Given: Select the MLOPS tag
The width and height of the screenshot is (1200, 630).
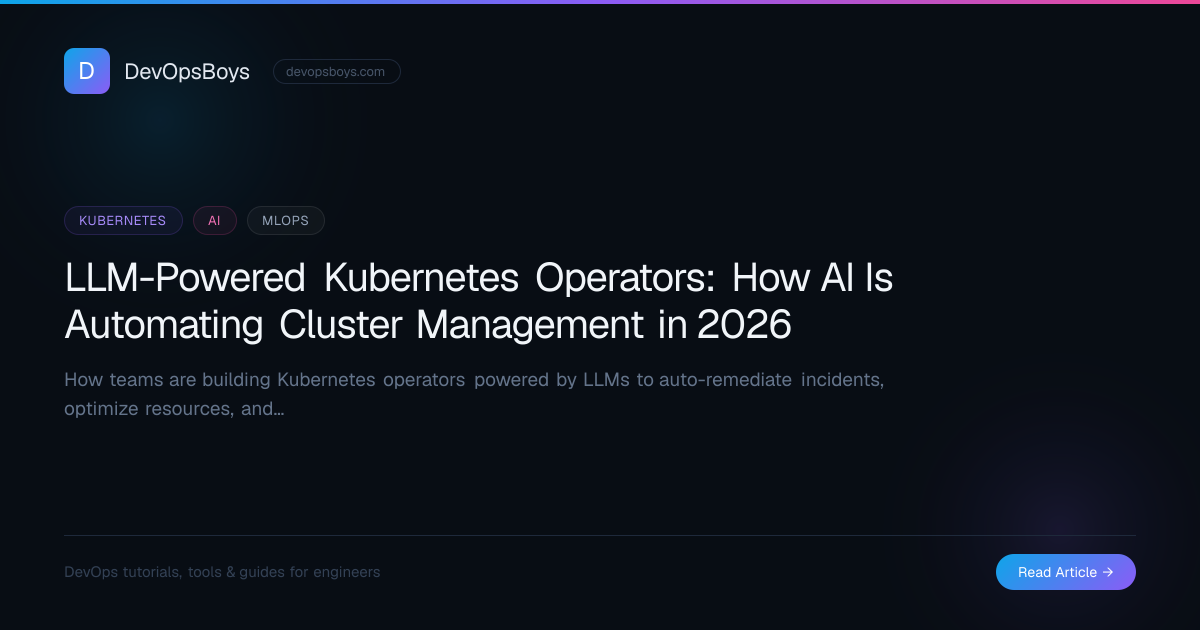Looking at the screenshot, I should 286,220.
